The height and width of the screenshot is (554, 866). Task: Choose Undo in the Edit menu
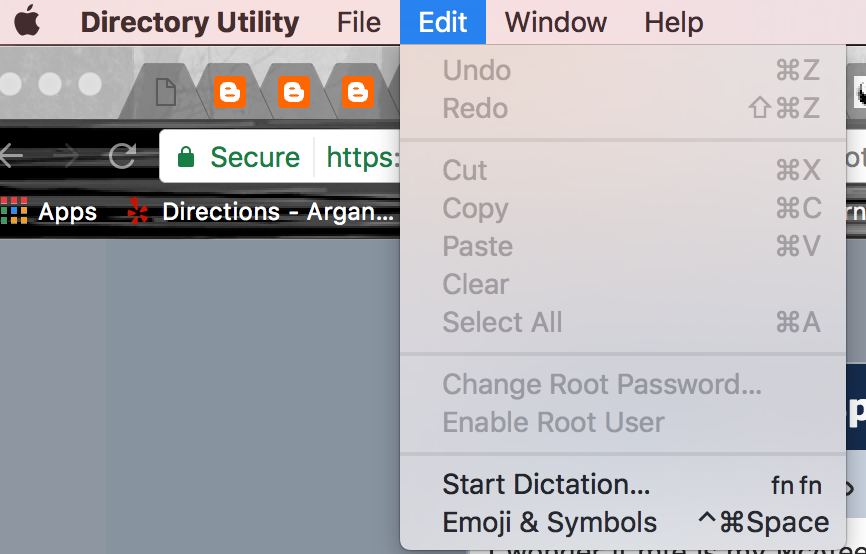(623, 71)
